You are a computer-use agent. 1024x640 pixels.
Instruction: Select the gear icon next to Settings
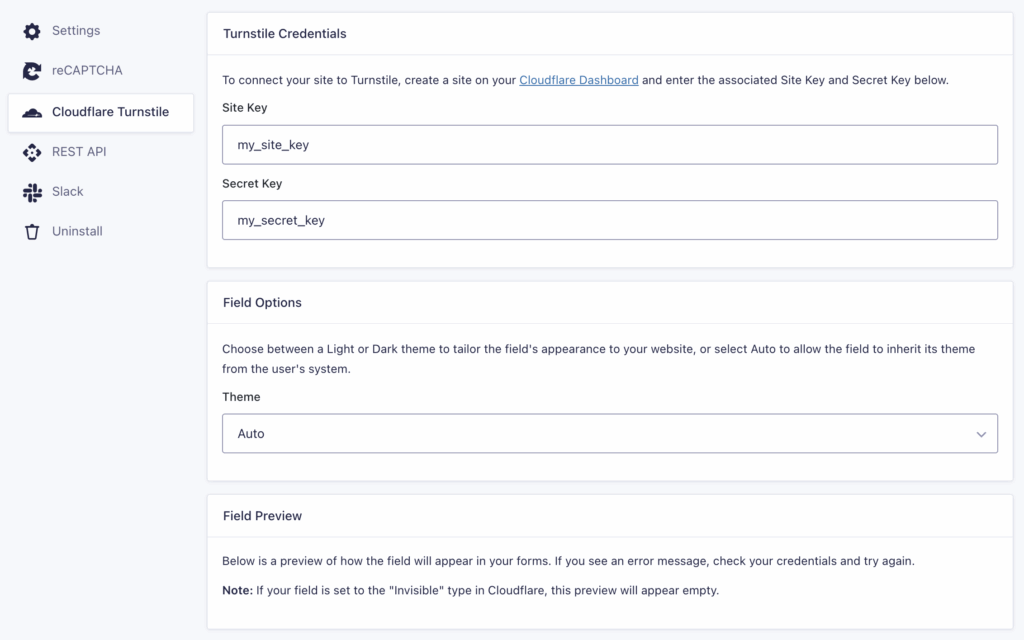31,31
